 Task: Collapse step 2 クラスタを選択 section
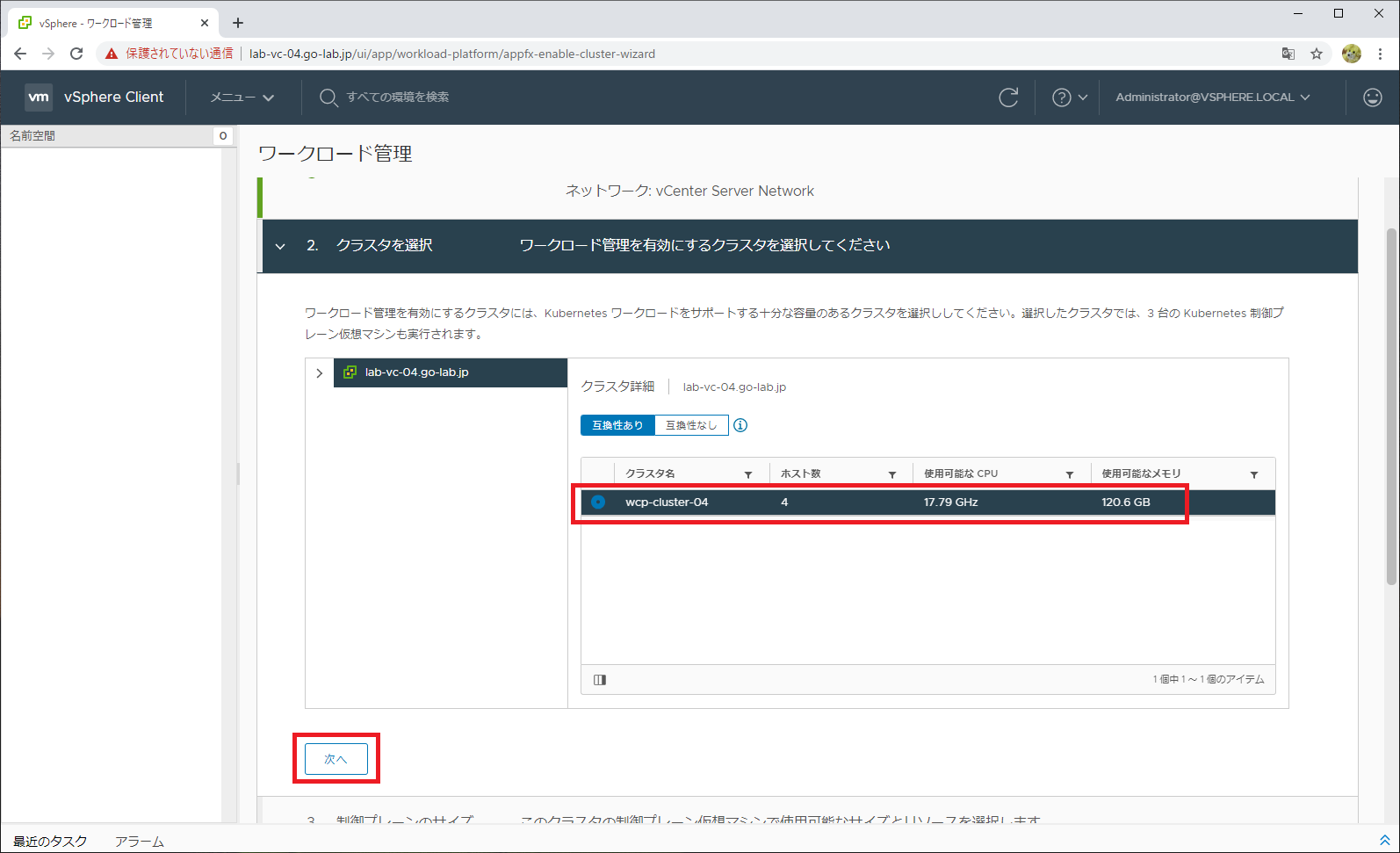tap(280, 246)
